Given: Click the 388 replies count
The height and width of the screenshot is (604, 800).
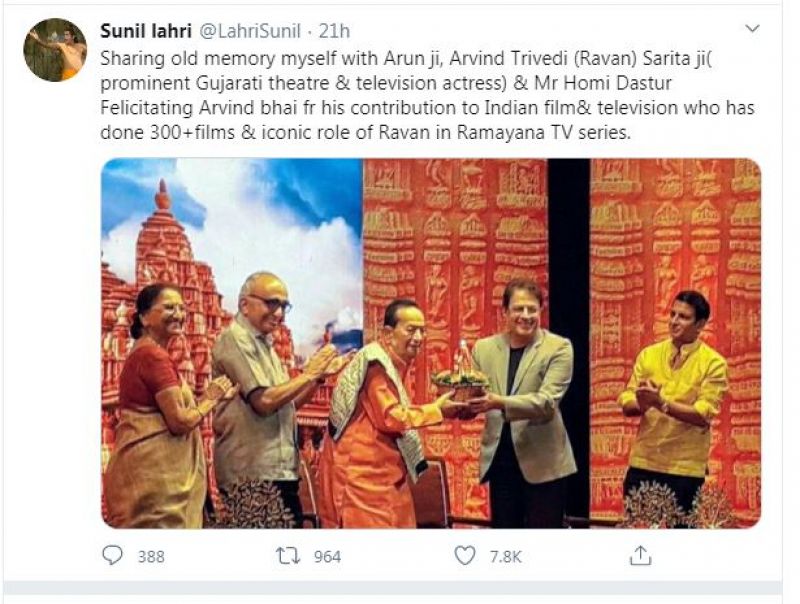Looking at the screenshot, I should [x=151, y=557].
